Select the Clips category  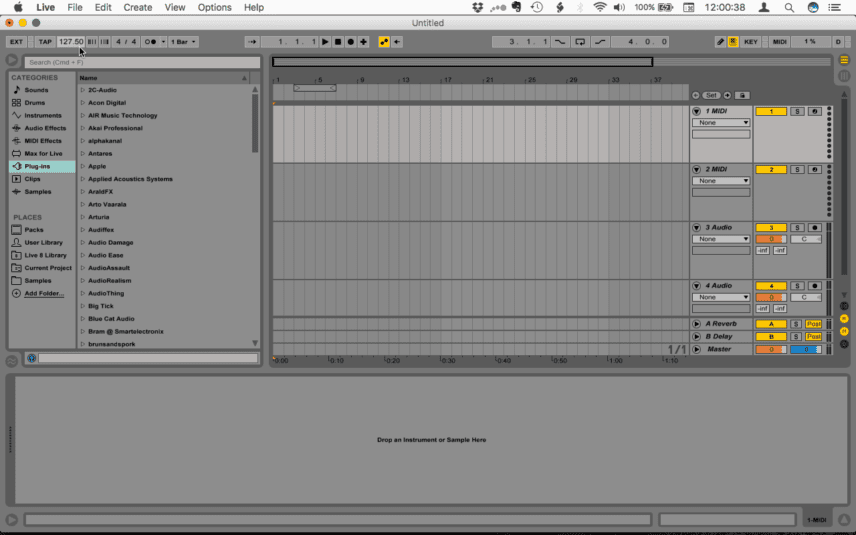(32, 179)
